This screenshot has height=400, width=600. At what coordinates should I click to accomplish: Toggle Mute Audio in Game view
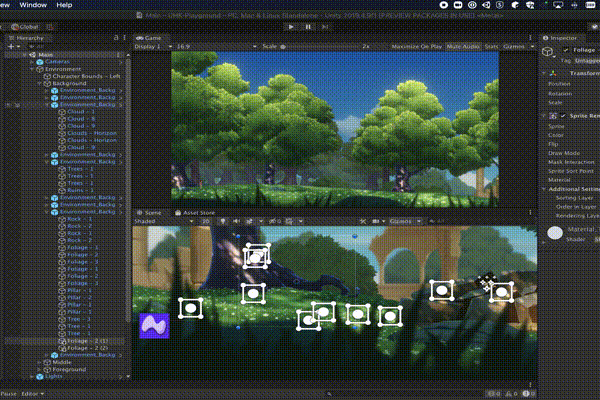click(463, 46)
